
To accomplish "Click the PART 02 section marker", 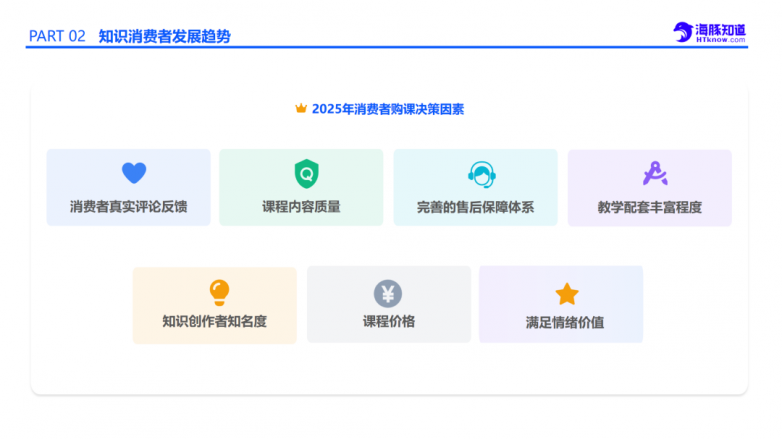I will [57, 36].
